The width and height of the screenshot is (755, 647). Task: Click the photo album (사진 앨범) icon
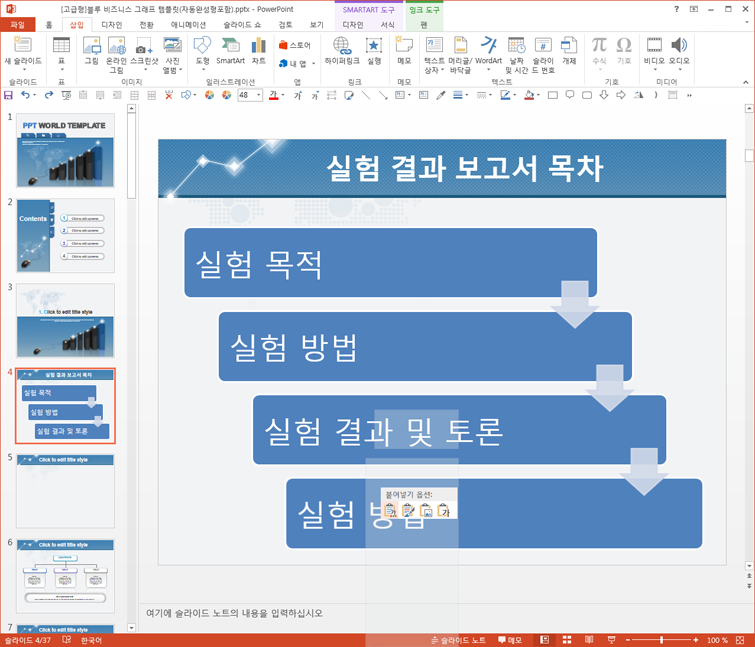[172, 54]
